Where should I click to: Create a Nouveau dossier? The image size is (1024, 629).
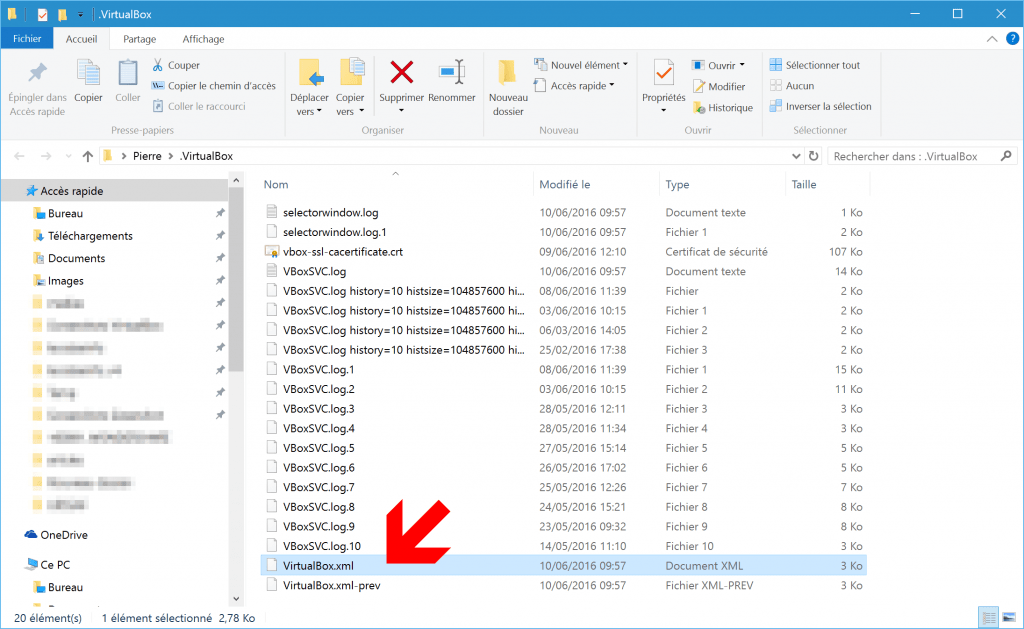pos(508,89)
